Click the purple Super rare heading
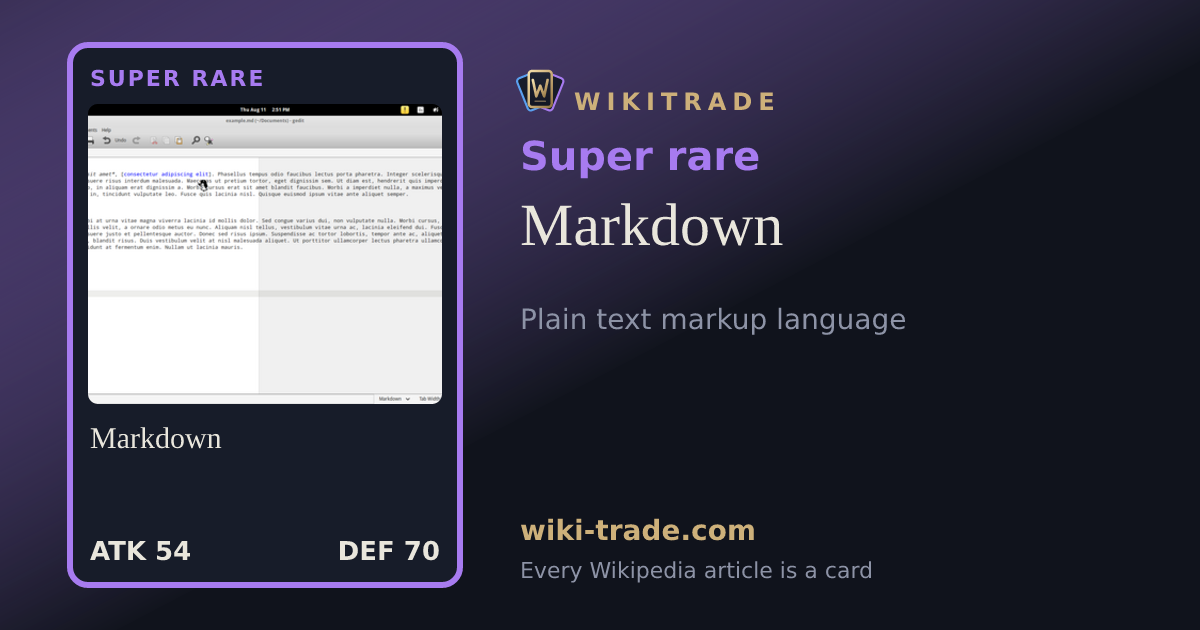The width and height of the screenshot is (1200, 630). click(x=640, y=157)
